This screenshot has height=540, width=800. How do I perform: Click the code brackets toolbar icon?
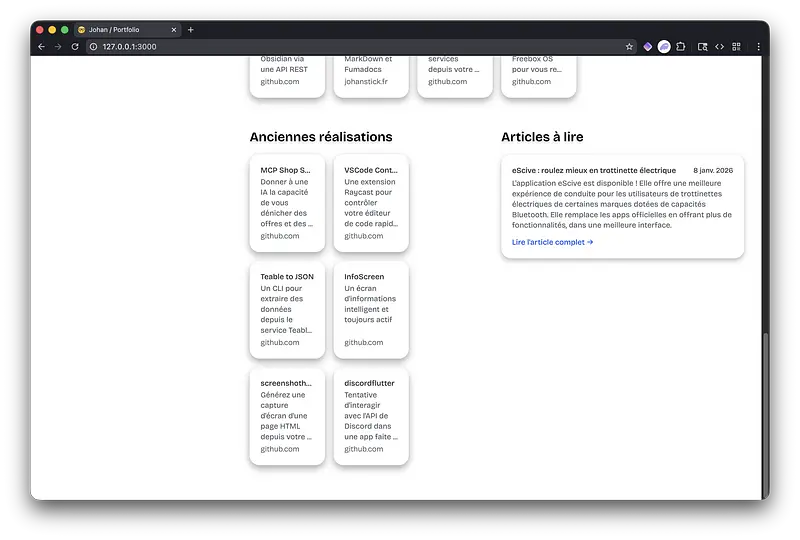click(x=719, y=46)
